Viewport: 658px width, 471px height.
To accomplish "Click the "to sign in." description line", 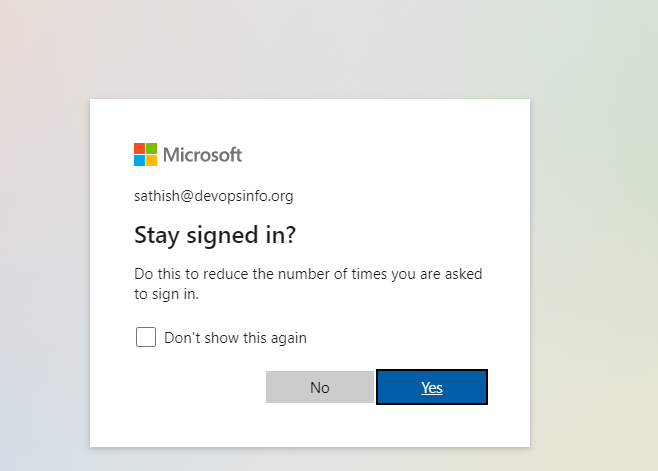I will pos(167,294).
